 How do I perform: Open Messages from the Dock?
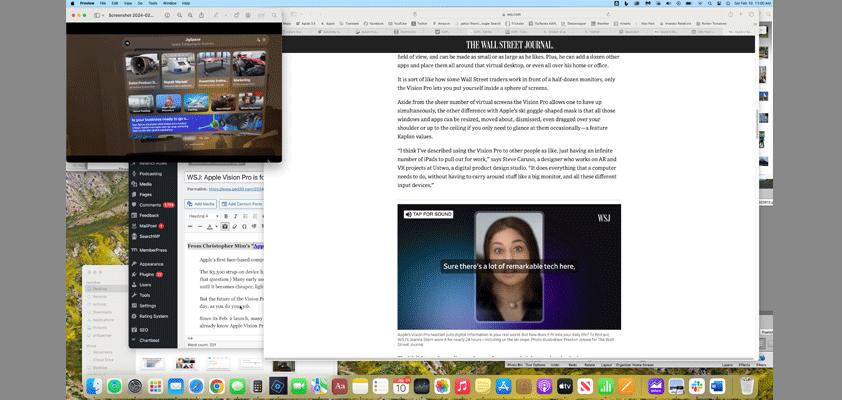[x=237, y=386]
